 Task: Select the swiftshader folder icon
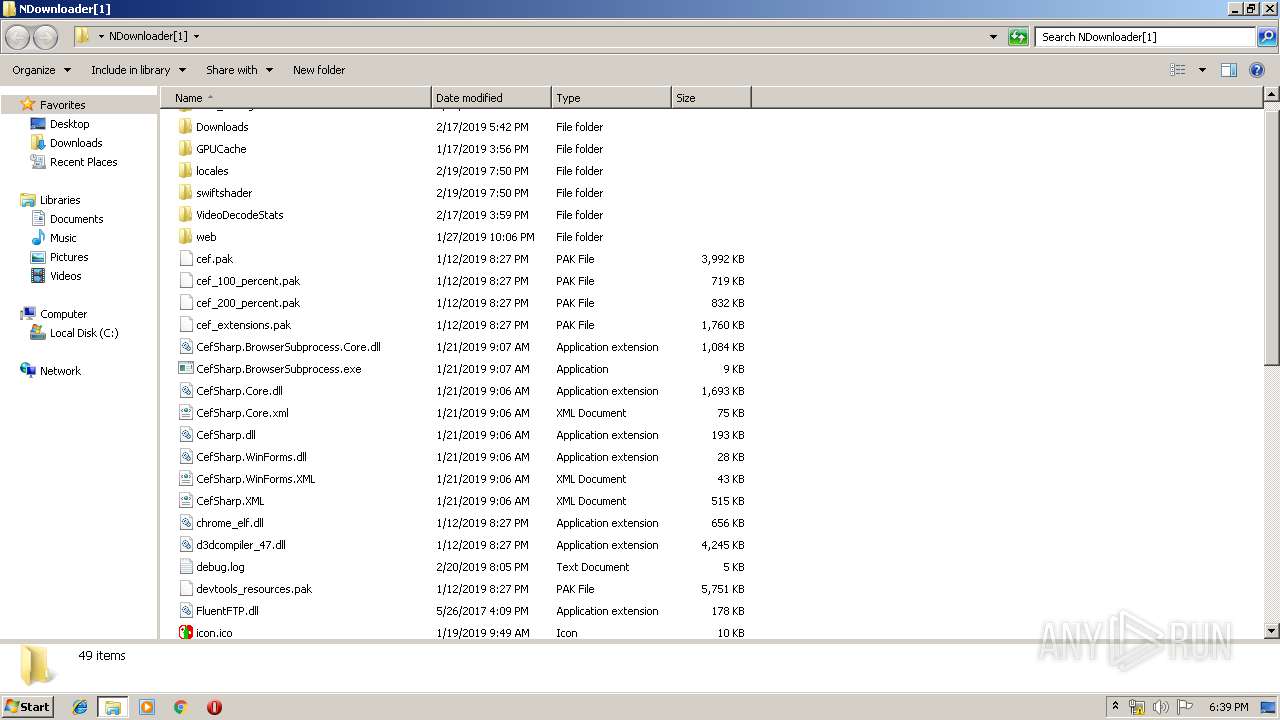pos(186,193)
